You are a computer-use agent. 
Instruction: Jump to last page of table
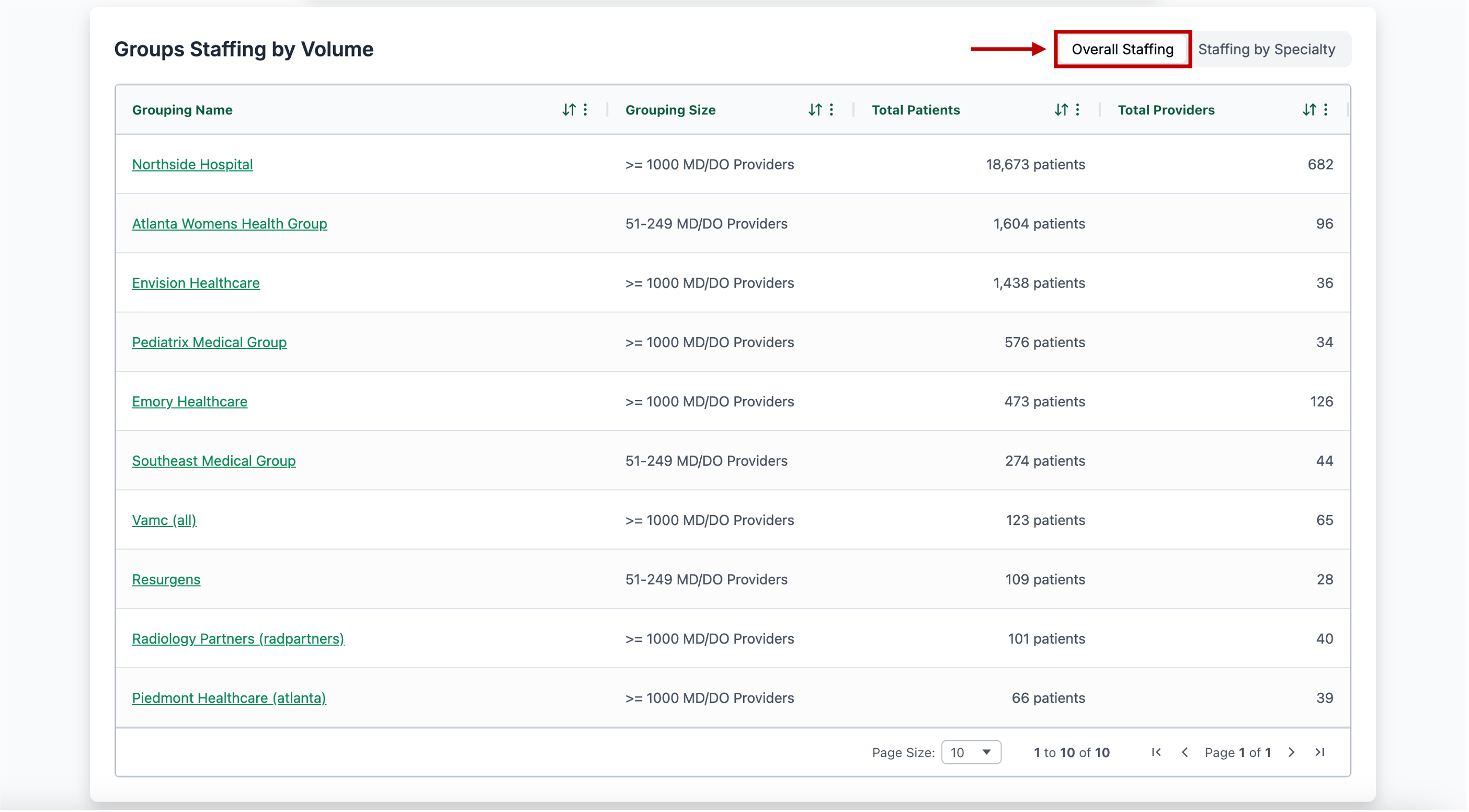1319,752
